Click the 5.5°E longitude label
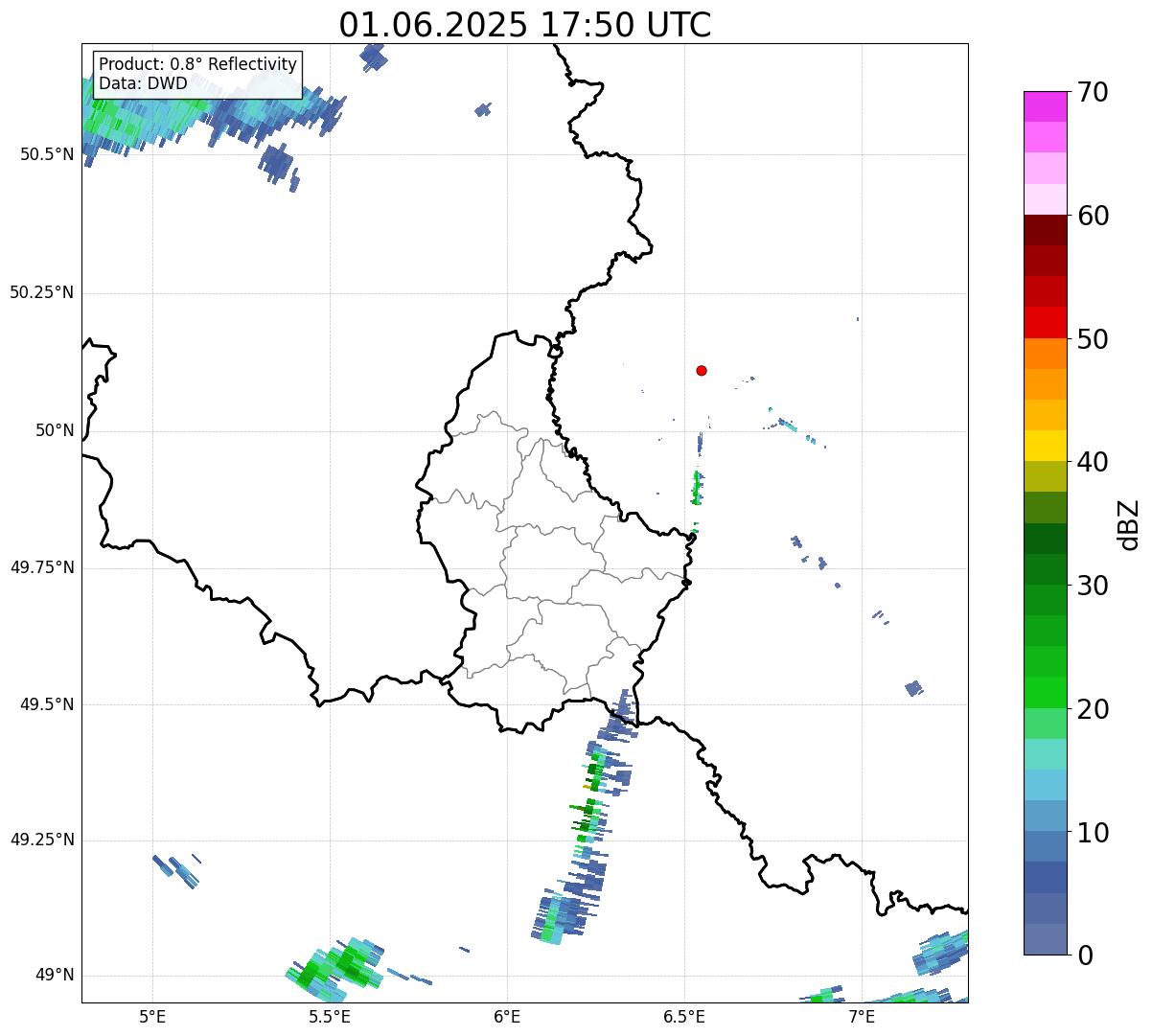The height and width of the screenshot is (1036, 1152). coord(330,1016)
